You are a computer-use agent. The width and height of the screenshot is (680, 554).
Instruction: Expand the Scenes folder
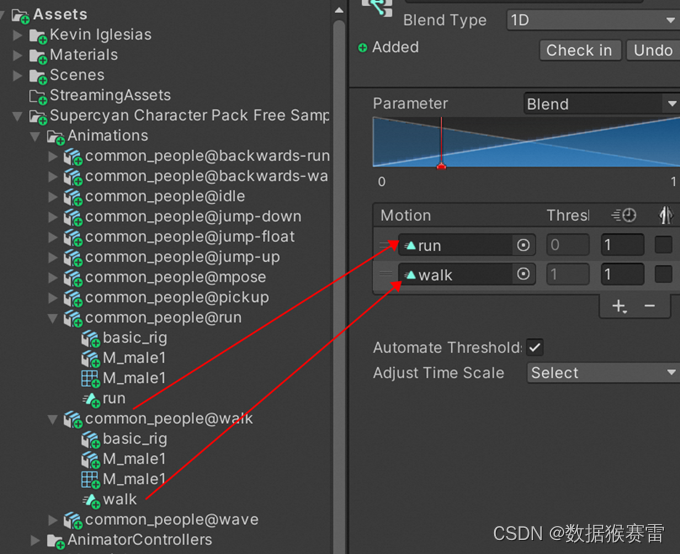(17, 75)
